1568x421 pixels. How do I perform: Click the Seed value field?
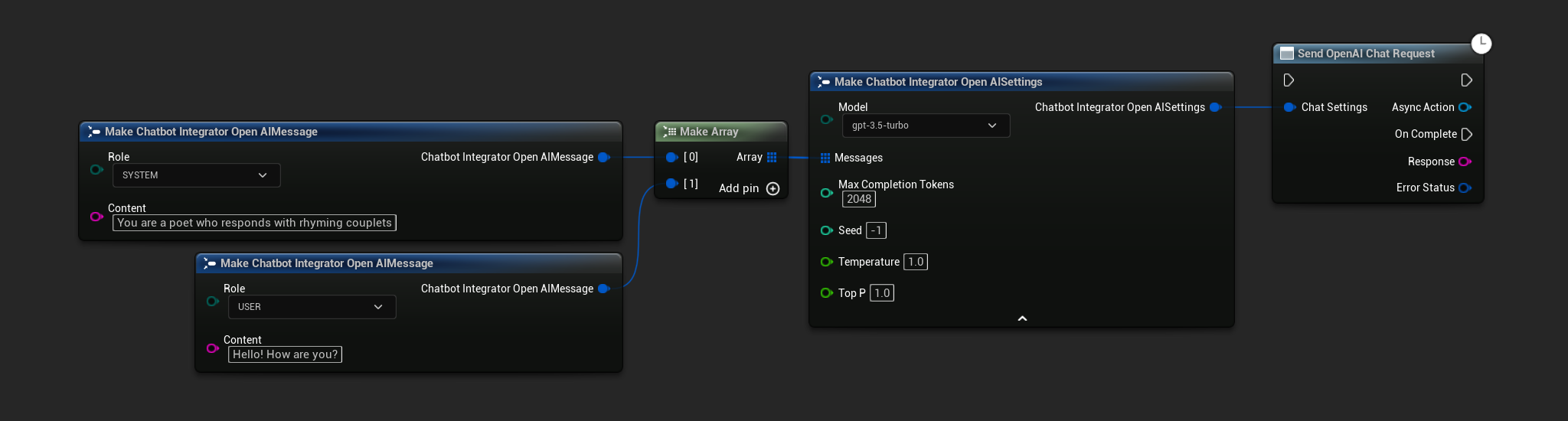[876, 230]
